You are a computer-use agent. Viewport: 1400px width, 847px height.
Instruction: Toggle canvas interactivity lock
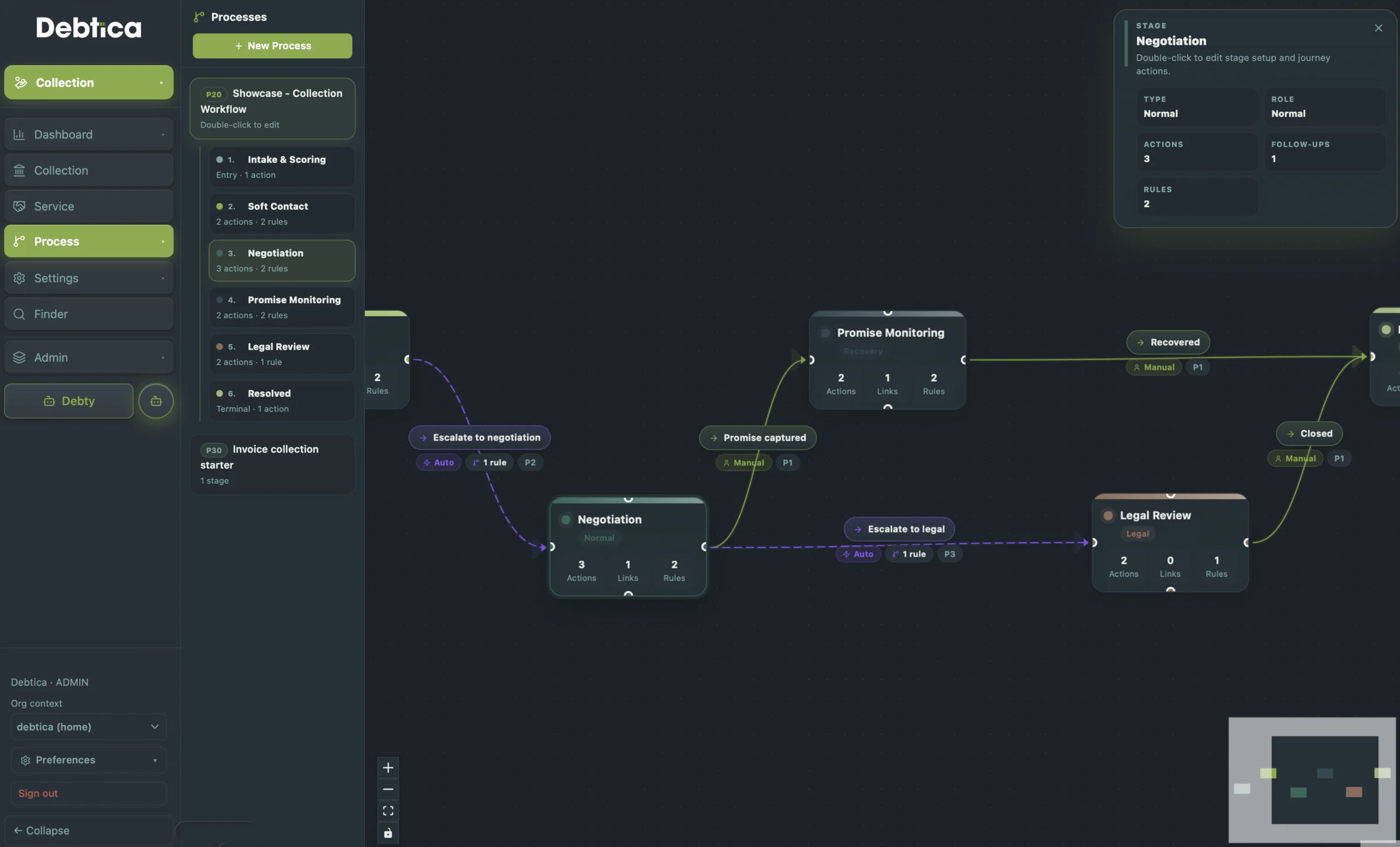[388, 832]
